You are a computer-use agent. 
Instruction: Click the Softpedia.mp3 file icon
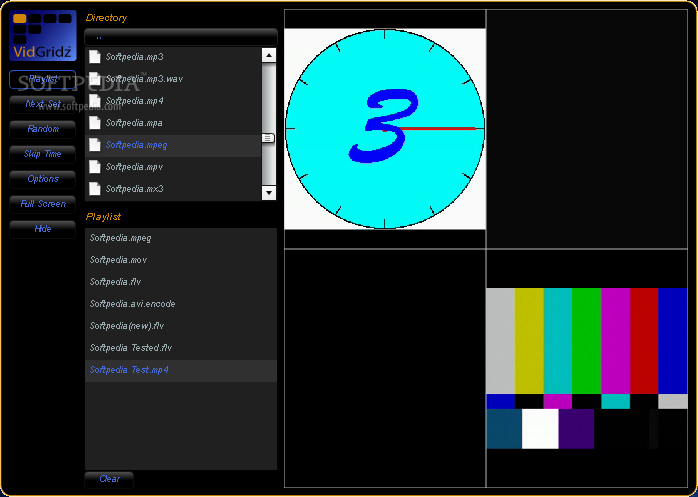tap(94, 57)
